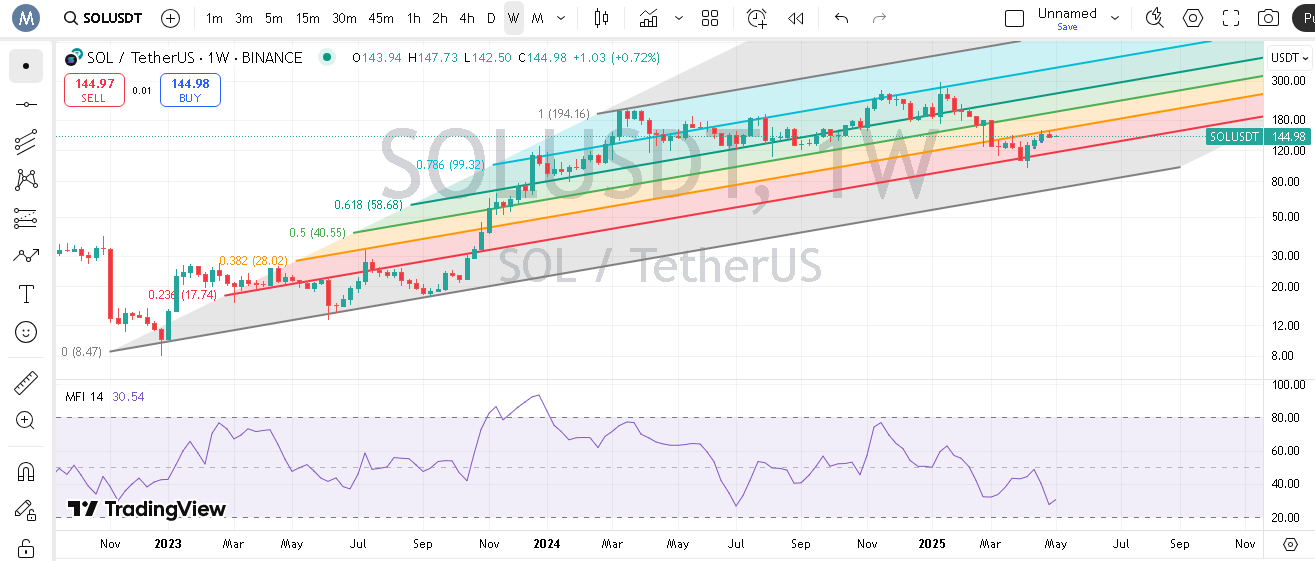Select the weekly W timeframe
Image resolution: width=1315 pixels, height=561 pixels.
[514, 18]
